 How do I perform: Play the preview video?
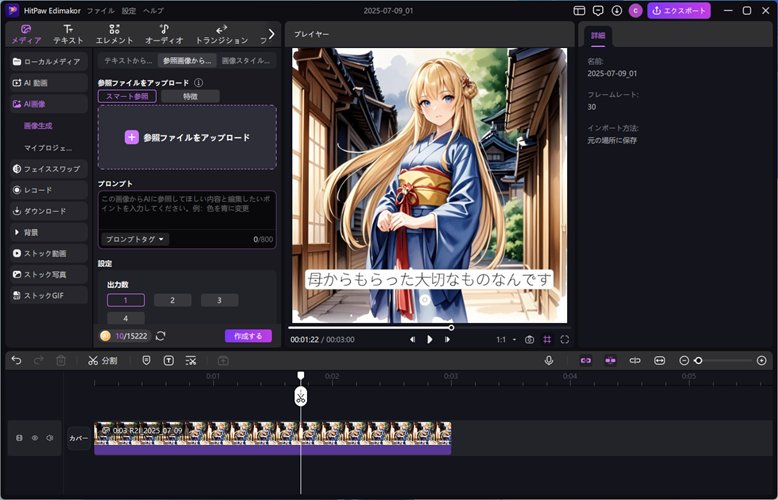[x=430, y=339]
